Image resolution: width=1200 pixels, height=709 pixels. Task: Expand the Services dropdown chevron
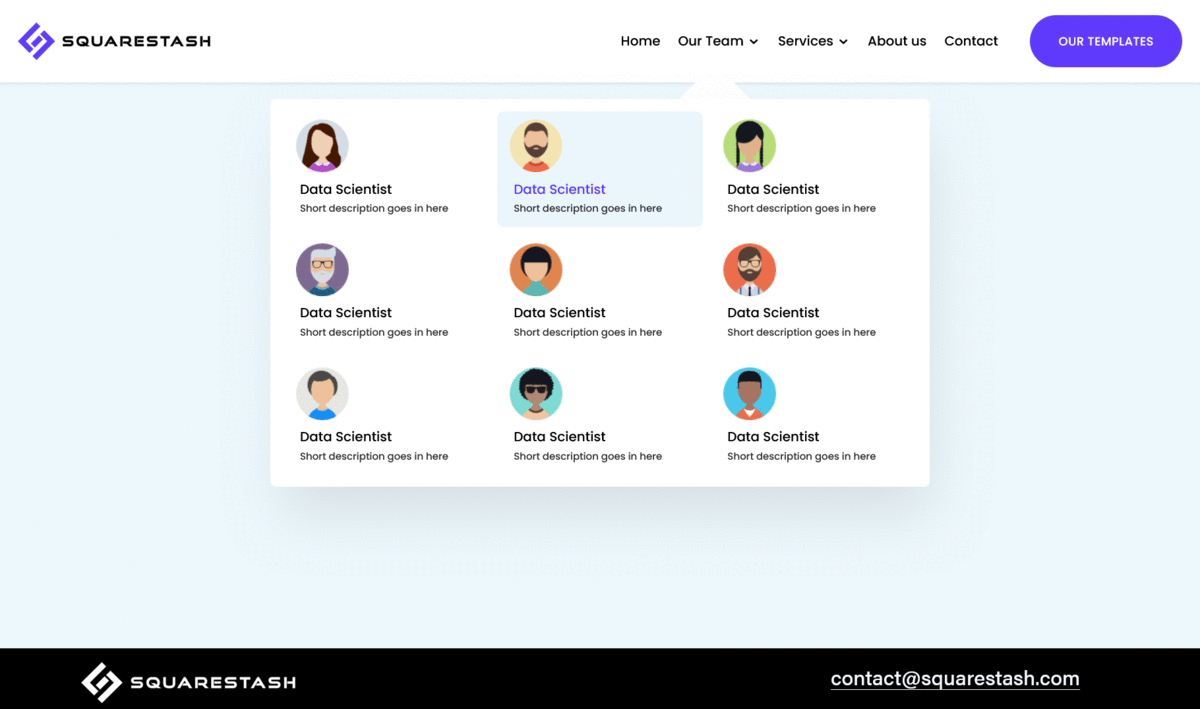843,42
